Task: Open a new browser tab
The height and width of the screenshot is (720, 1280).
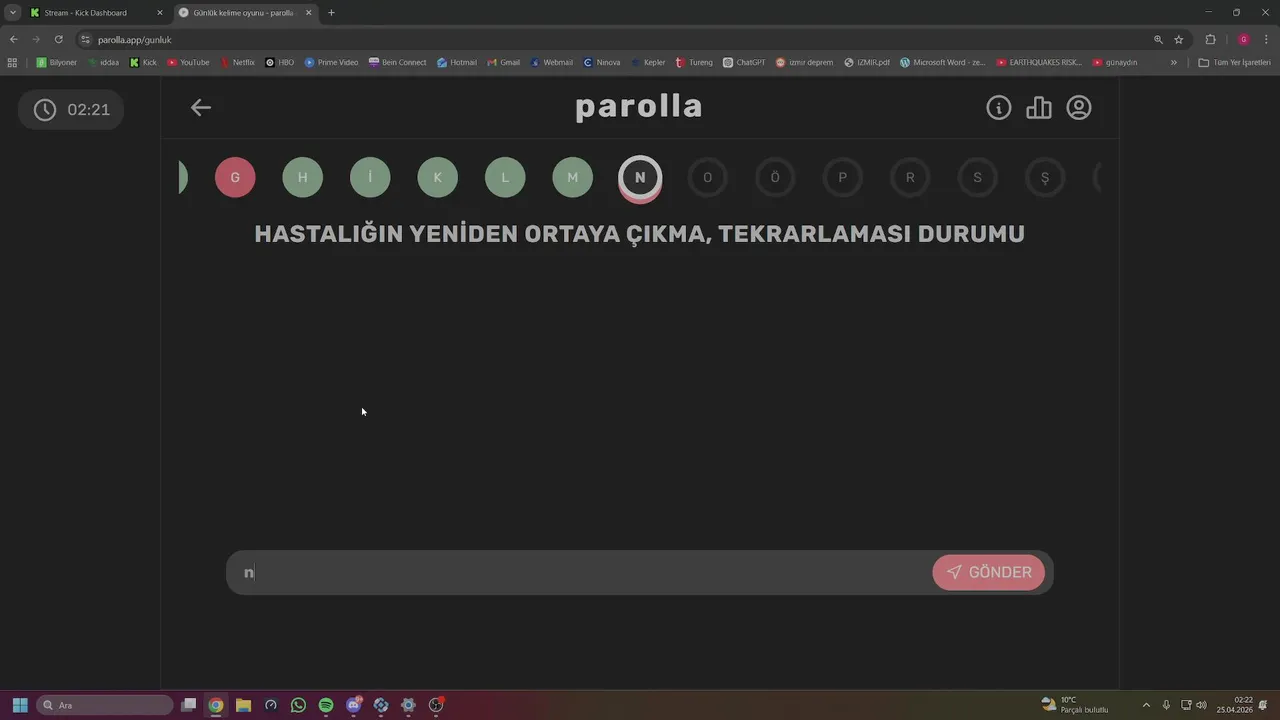Action: point(331,13)
